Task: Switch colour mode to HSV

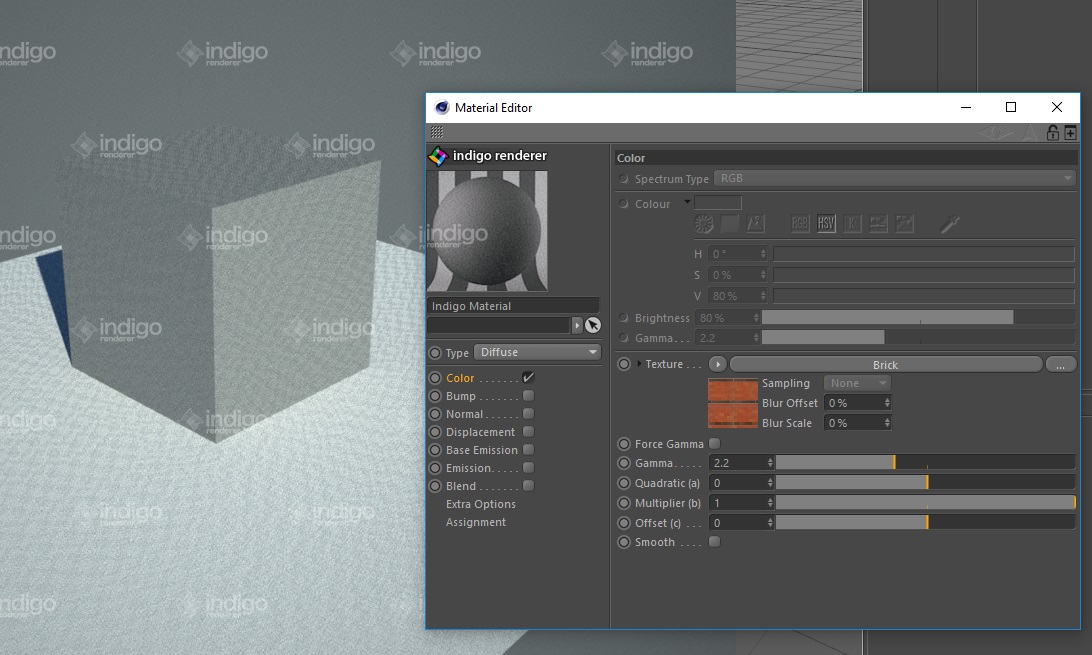Action: [826, 224]
